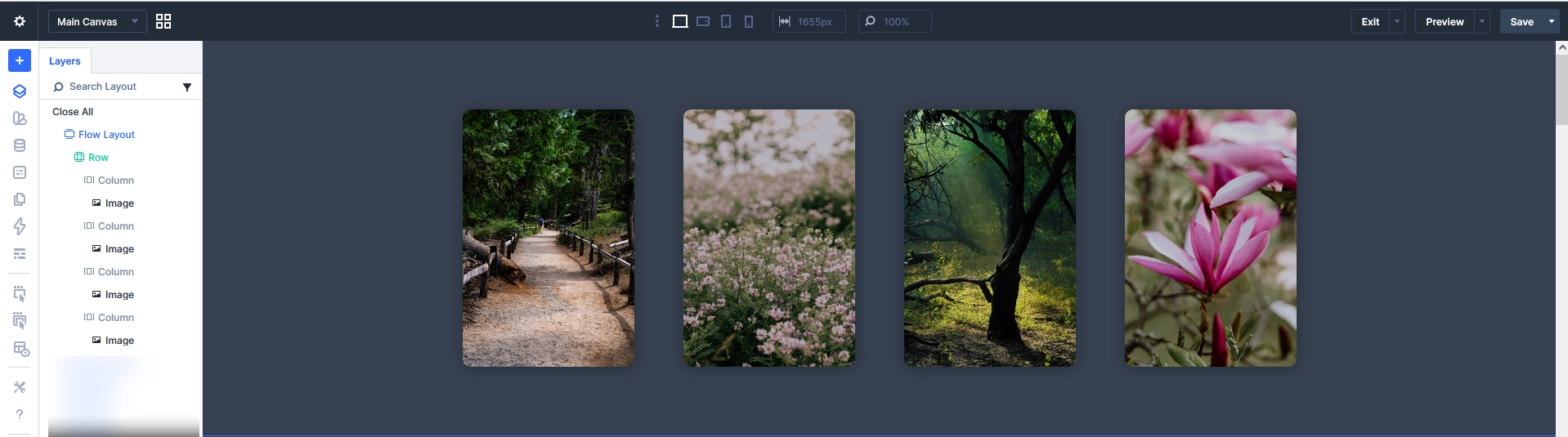
Task: Open the settings gear in top-left corner
Action: [20, 21]
